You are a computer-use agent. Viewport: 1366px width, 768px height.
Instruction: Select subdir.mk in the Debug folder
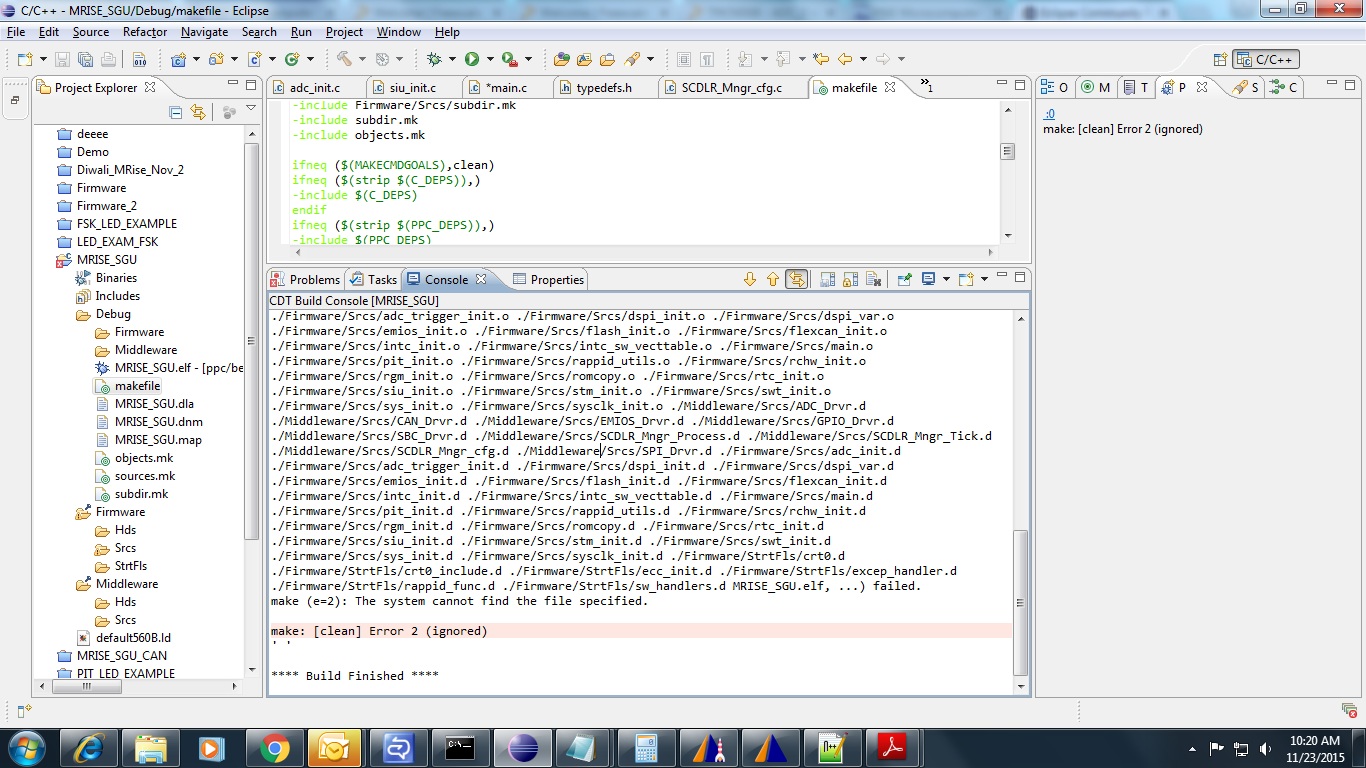(x=141, y=494)
